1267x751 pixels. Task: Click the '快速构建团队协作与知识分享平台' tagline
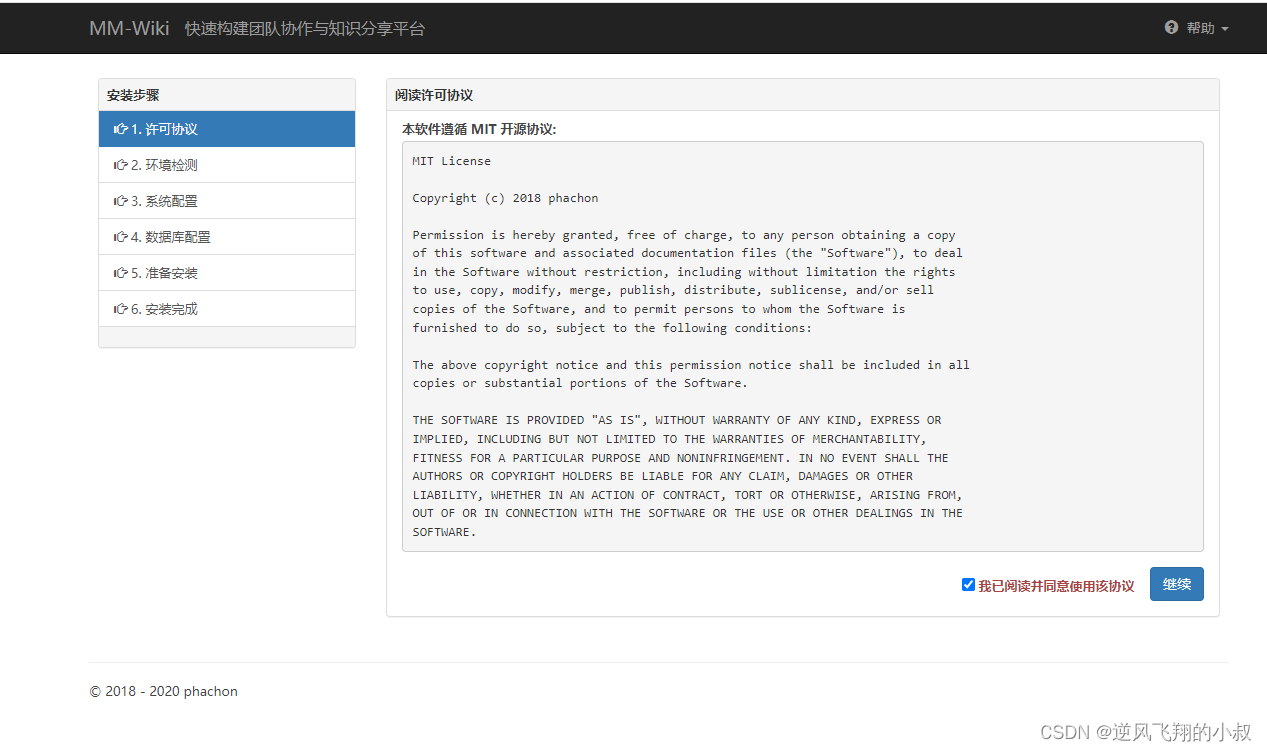coord(305,28)
